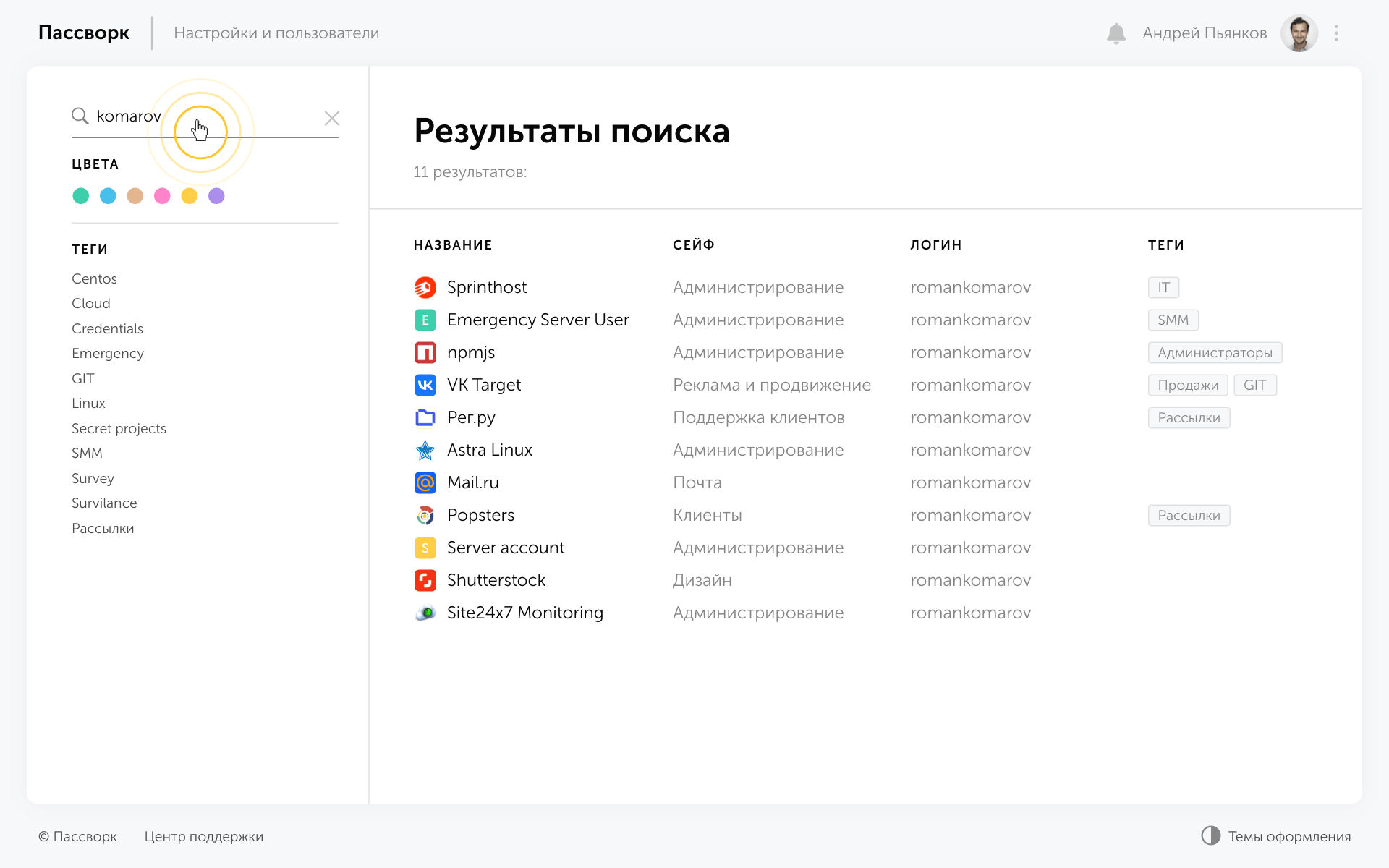Viewport: 1389px width, 868px height.
Task: Filter by the yellow color swatch
Action: [190, 196]
